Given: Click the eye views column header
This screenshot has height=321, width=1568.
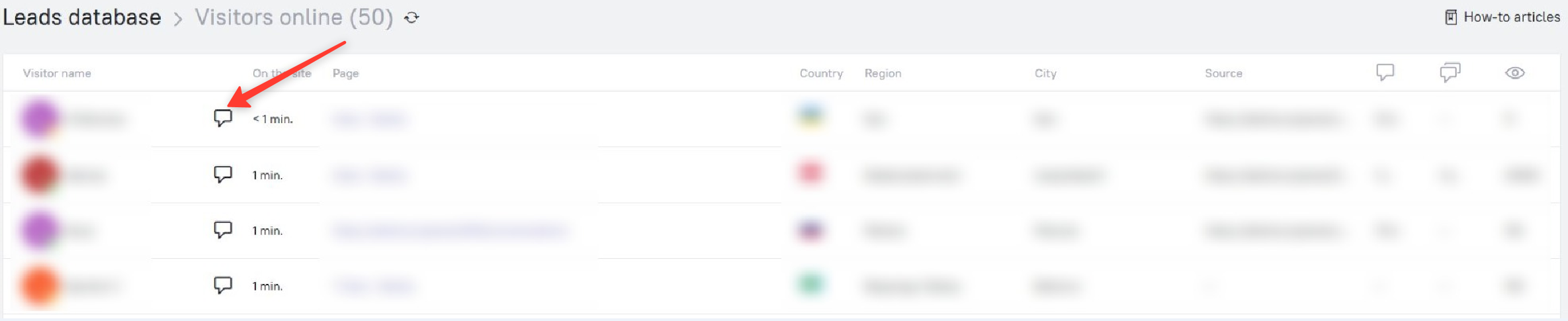Looking at the screenshot, I should tap(1514, 73).
